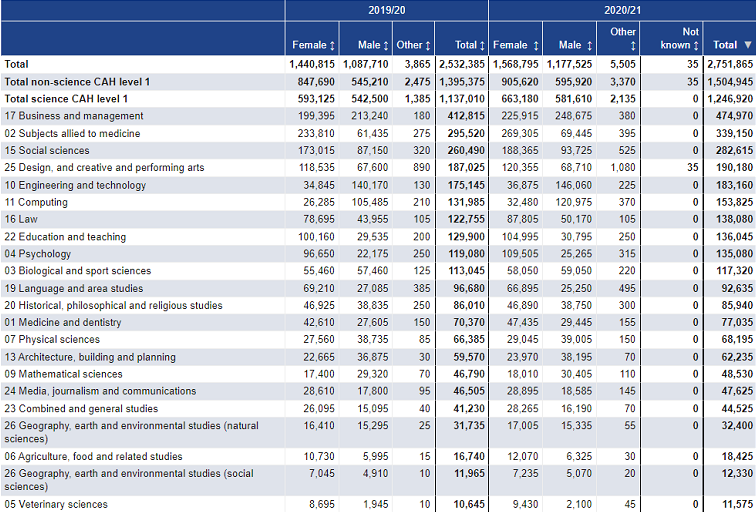Click Agriculture 2020/21 total 18,425
The height and width of the screenshot is (512, 756).
(x=737, y=456)
